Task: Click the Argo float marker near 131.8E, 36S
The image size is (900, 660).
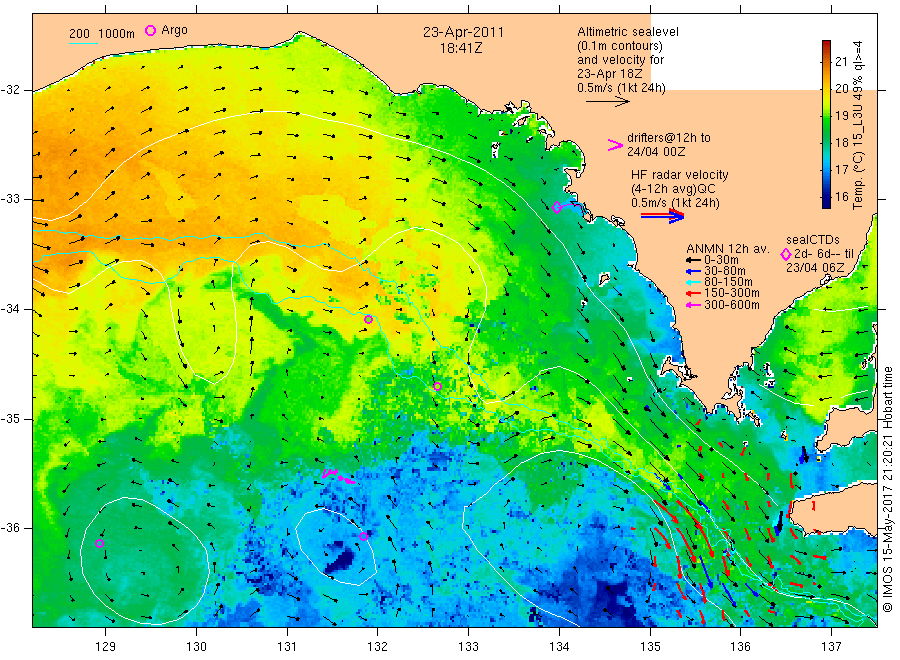Action: coord(363,537)
